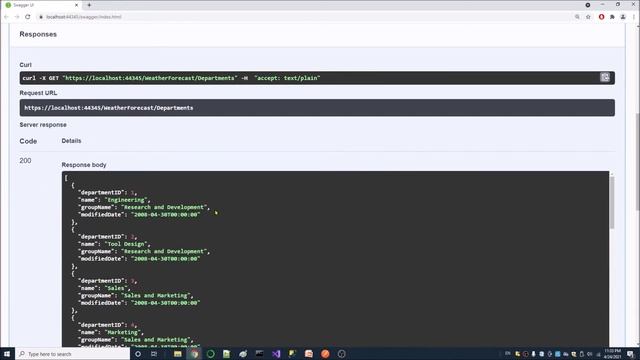Open the Windows Start menu
Viewport: 640px width, 360px height.
point(7,354)
